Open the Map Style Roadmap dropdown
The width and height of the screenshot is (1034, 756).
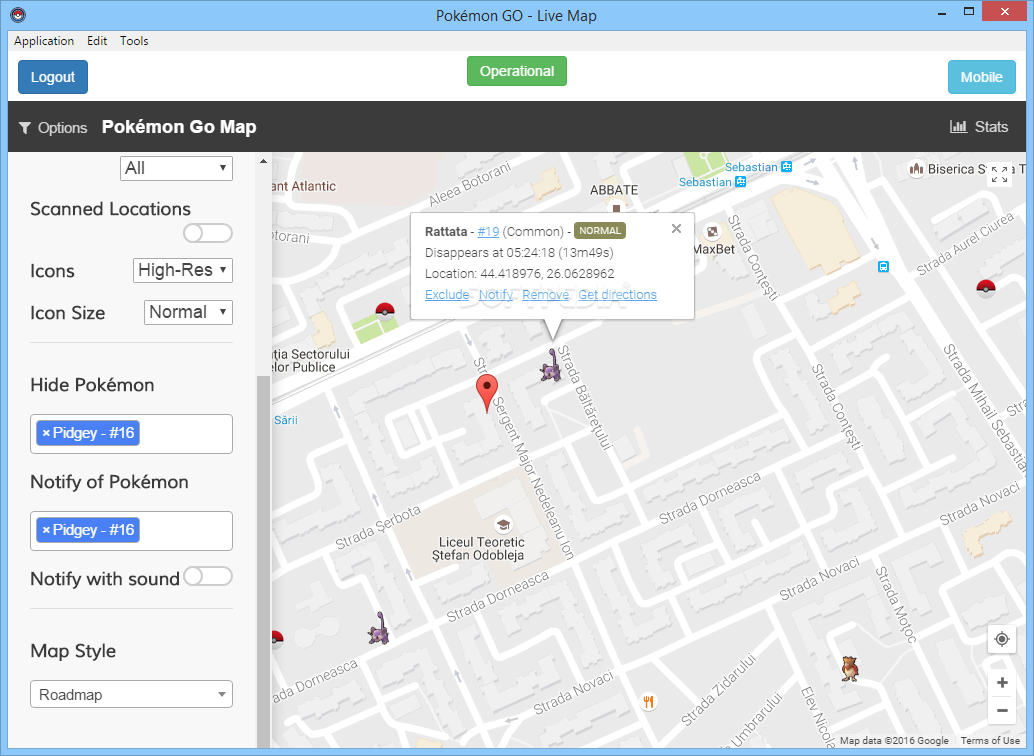131,694
